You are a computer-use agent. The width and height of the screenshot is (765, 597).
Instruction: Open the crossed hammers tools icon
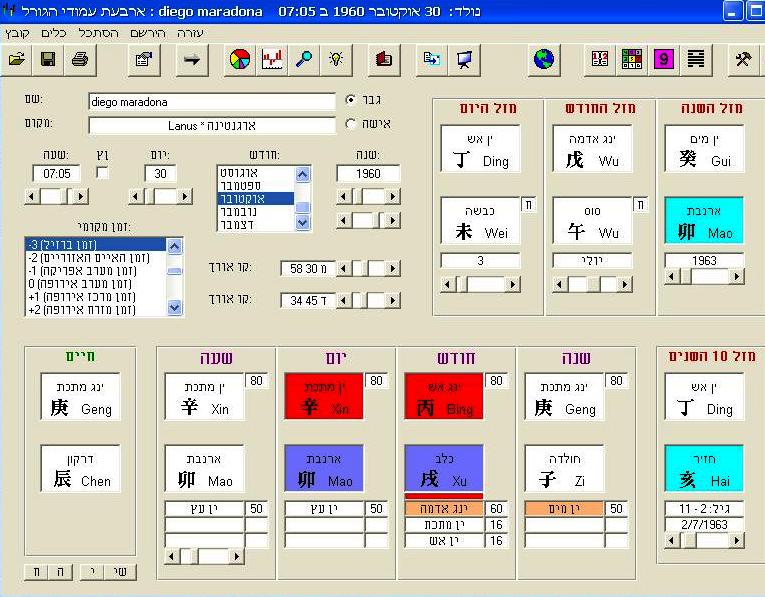click(x=743, y=60)
